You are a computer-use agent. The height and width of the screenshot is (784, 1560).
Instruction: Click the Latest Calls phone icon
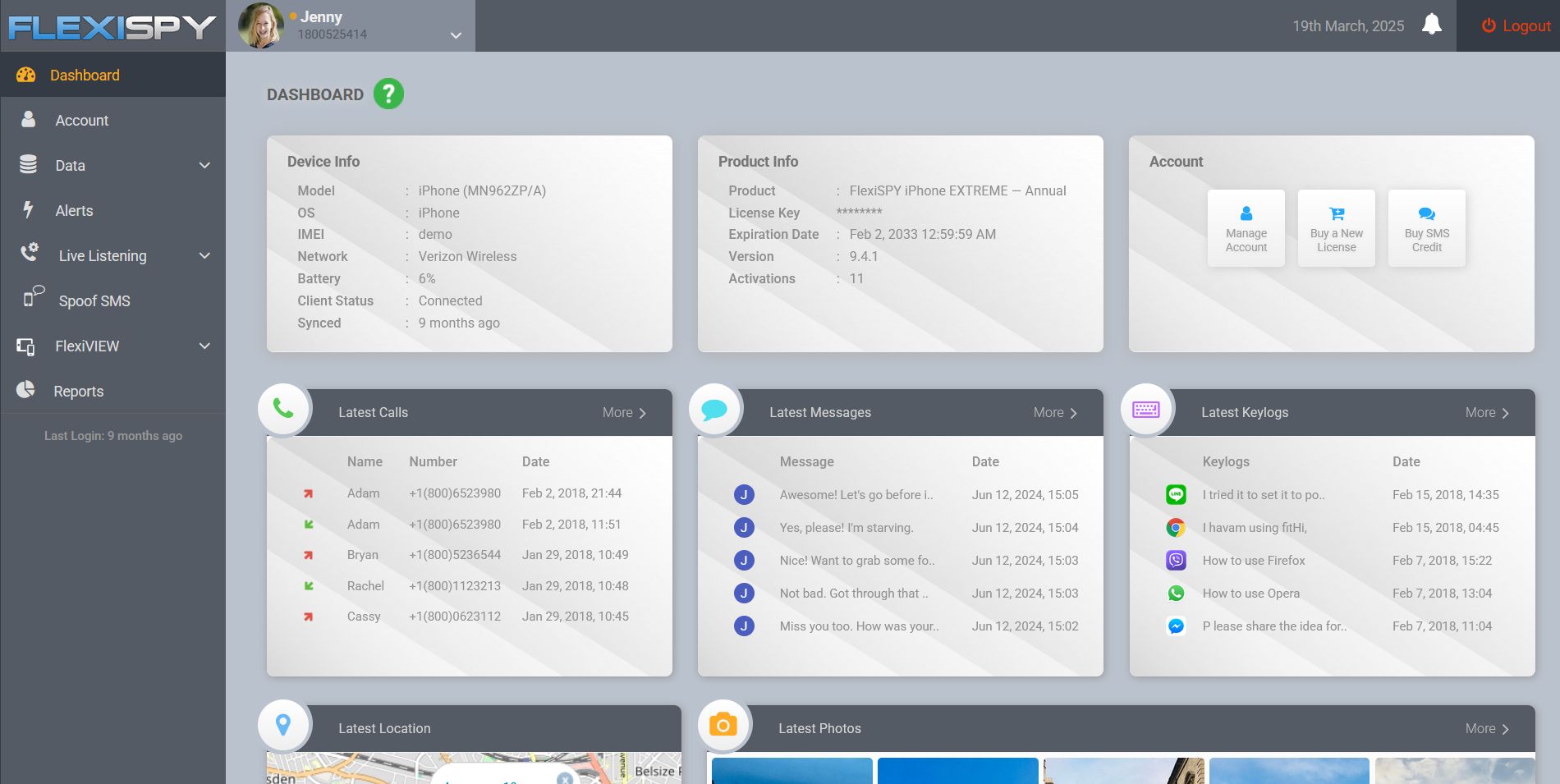[283, 409]
